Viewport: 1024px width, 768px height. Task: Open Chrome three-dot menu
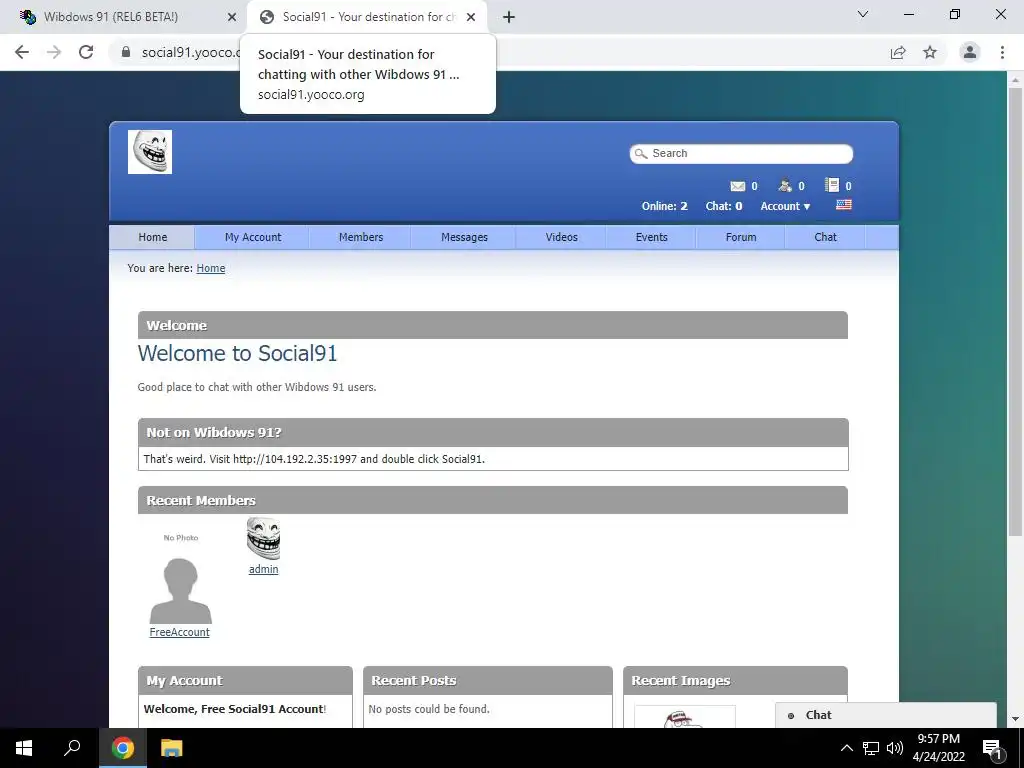(1002, 52)
